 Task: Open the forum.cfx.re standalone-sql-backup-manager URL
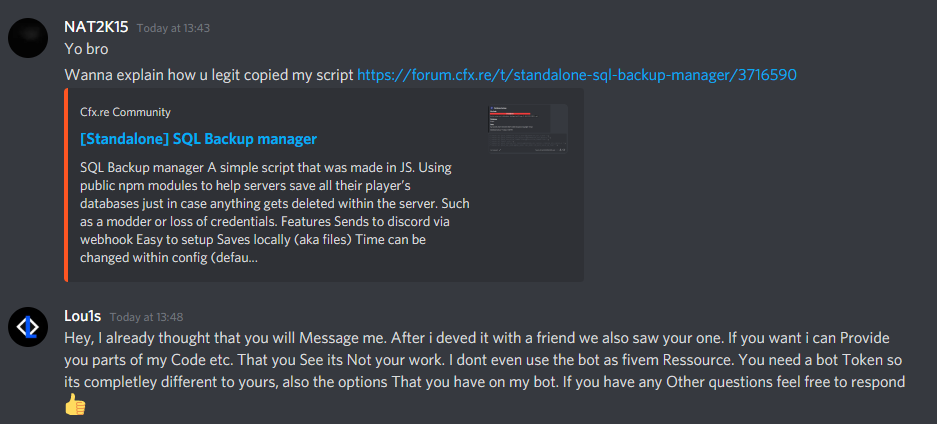tap(577, 75)
